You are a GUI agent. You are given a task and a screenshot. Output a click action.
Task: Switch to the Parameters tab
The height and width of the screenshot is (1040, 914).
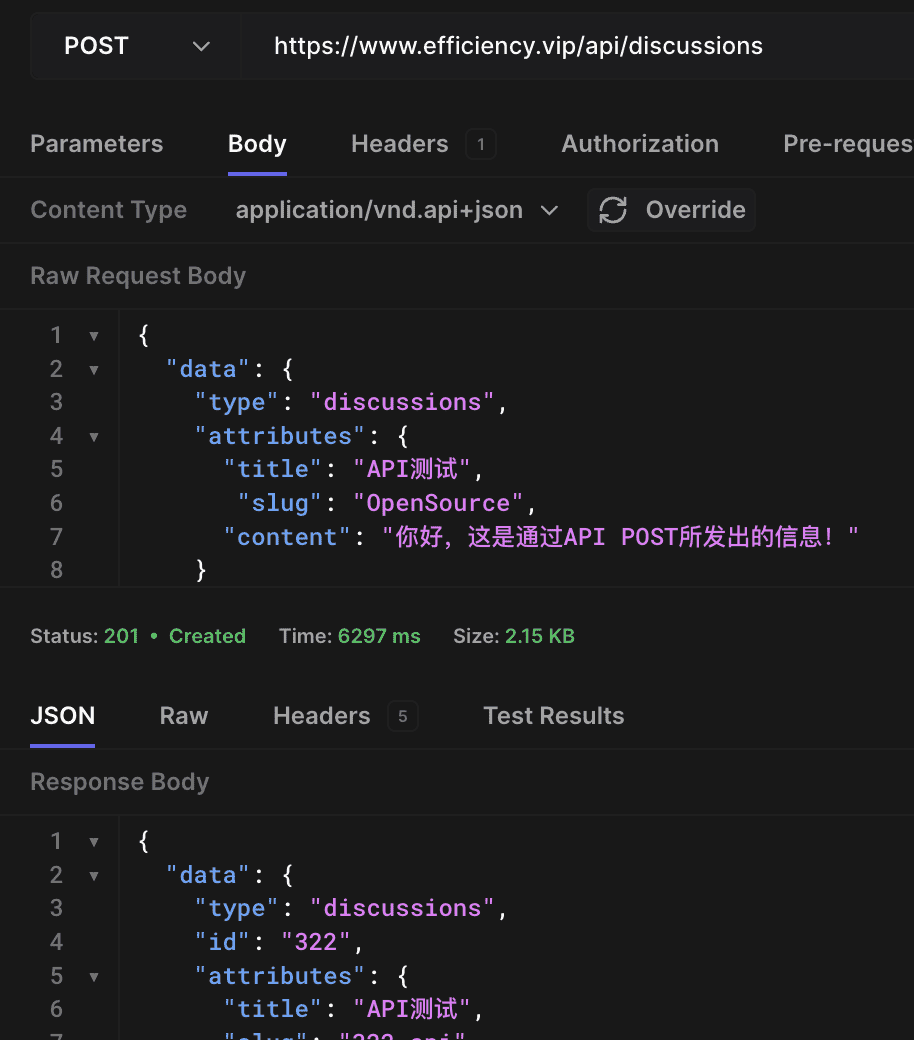coord(96,144)
